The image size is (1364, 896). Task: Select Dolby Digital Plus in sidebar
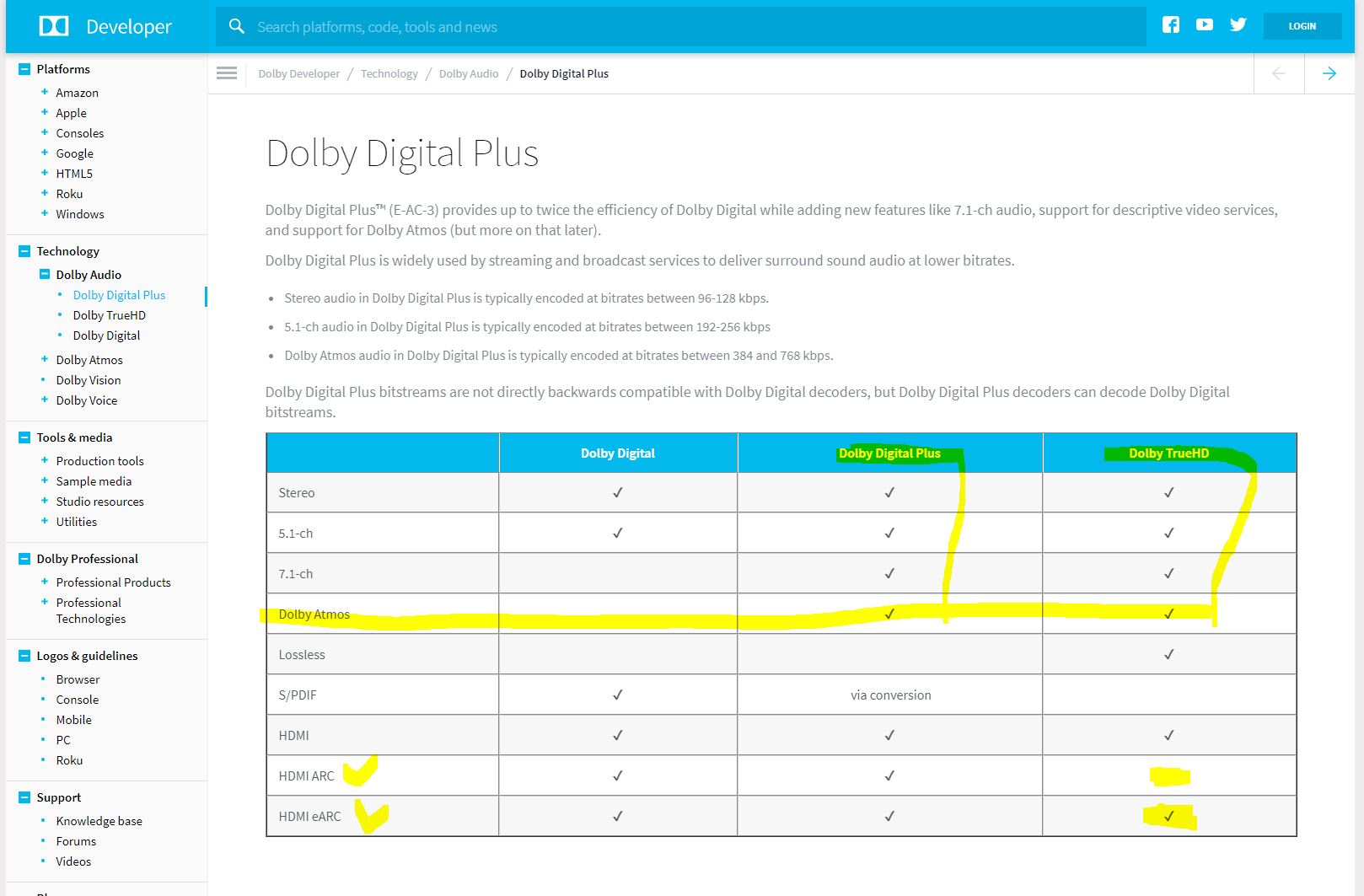[119, 295]
